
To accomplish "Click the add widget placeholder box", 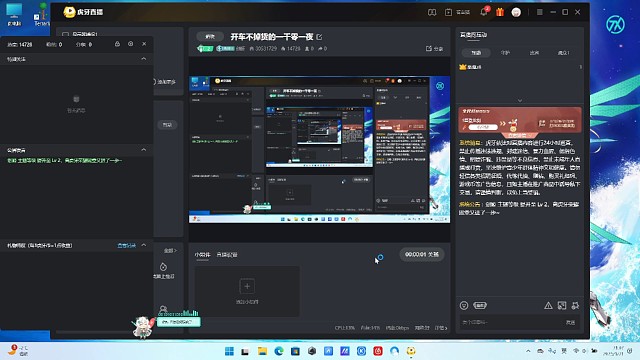I will (x=247, y=291).
